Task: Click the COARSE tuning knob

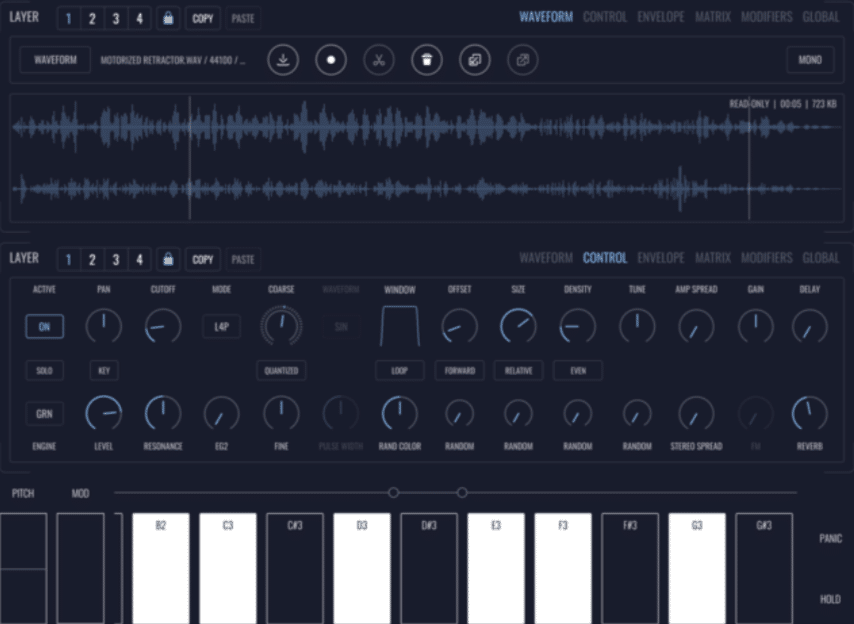Action: pos(281,326)
